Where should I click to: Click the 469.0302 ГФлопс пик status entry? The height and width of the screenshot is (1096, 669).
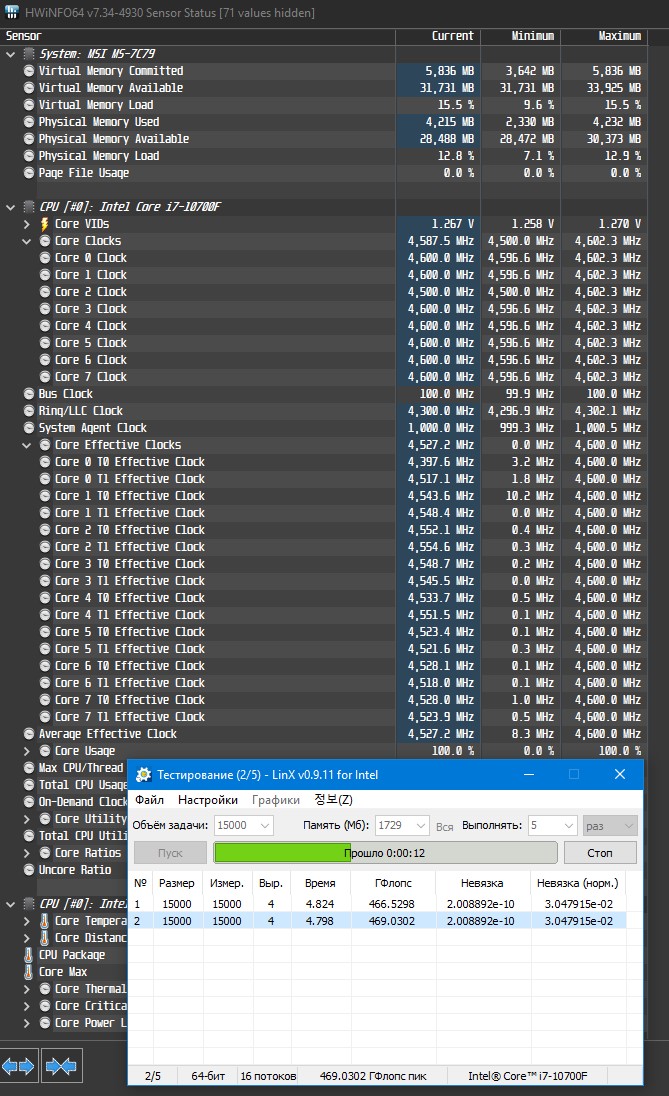coord(373,1076)
